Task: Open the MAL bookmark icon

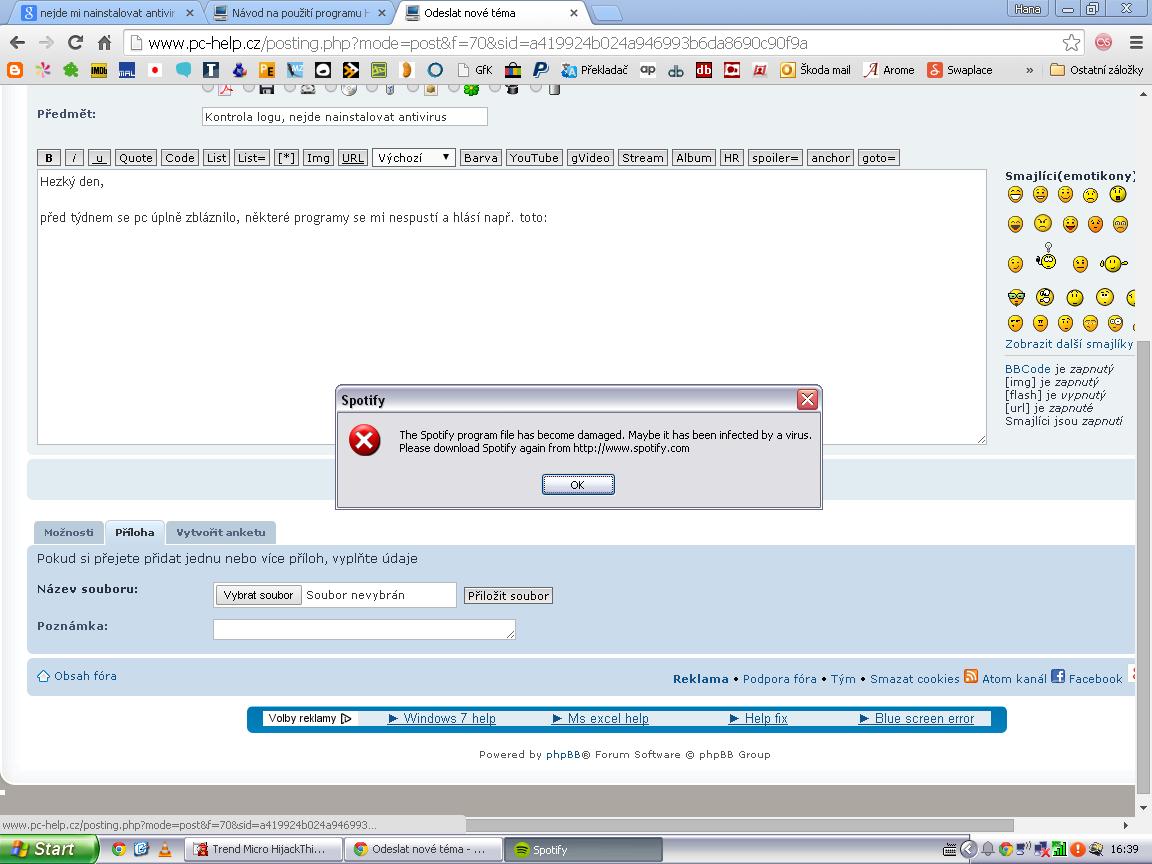Action: click(126, 70)
